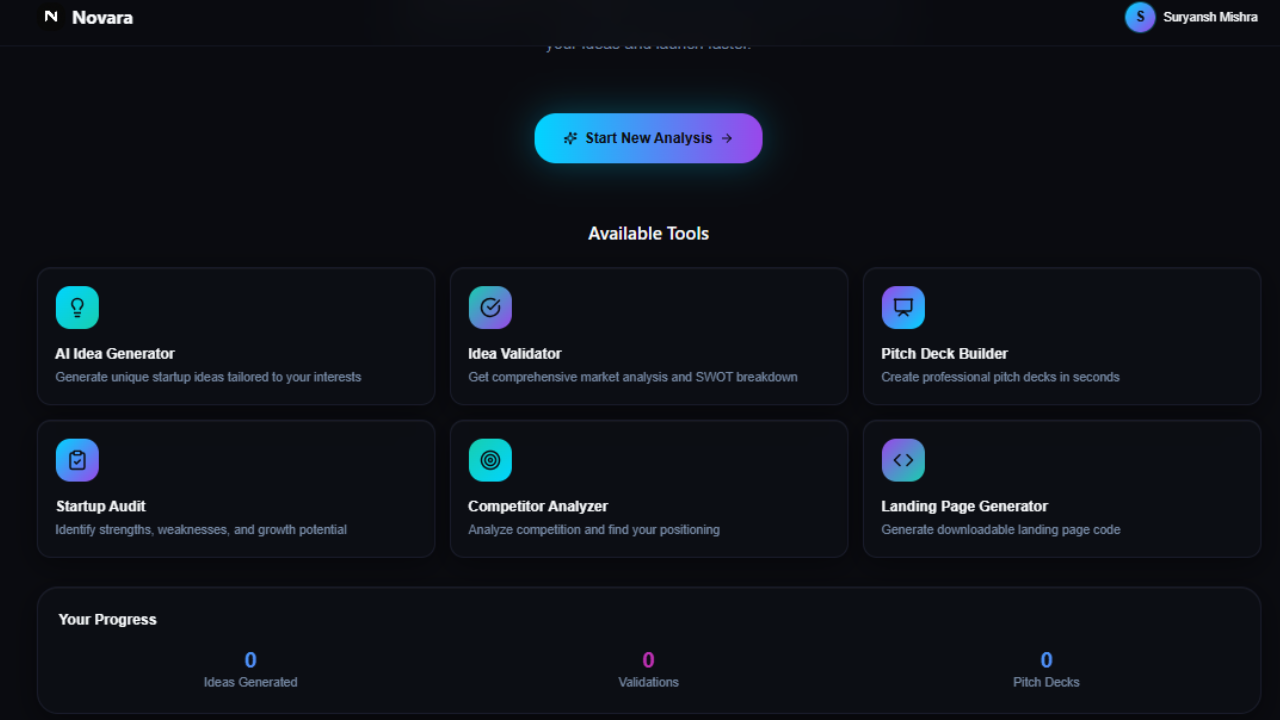This screenshot has width=1280, height=720.
Task: Click the Idea Validator checkmark icon
Action: click(490, 307)
